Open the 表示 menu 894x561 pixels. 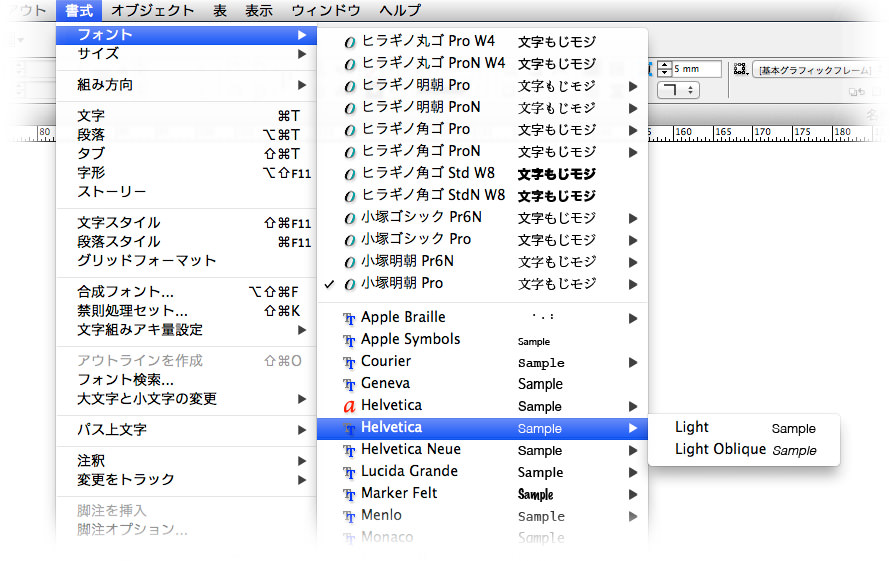pos(259,10)
